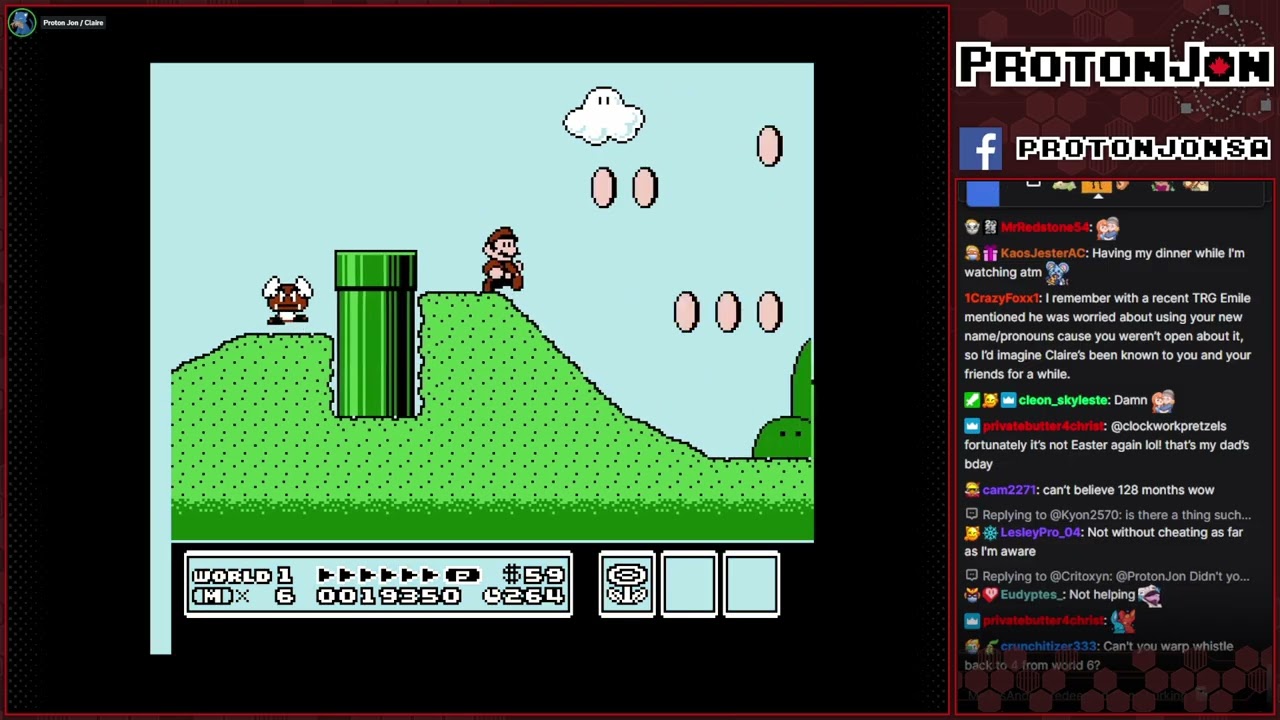1280x720 pixels.
Task: Open 1CrazyFoxx1's chat username
Action: pos(1002,298)
